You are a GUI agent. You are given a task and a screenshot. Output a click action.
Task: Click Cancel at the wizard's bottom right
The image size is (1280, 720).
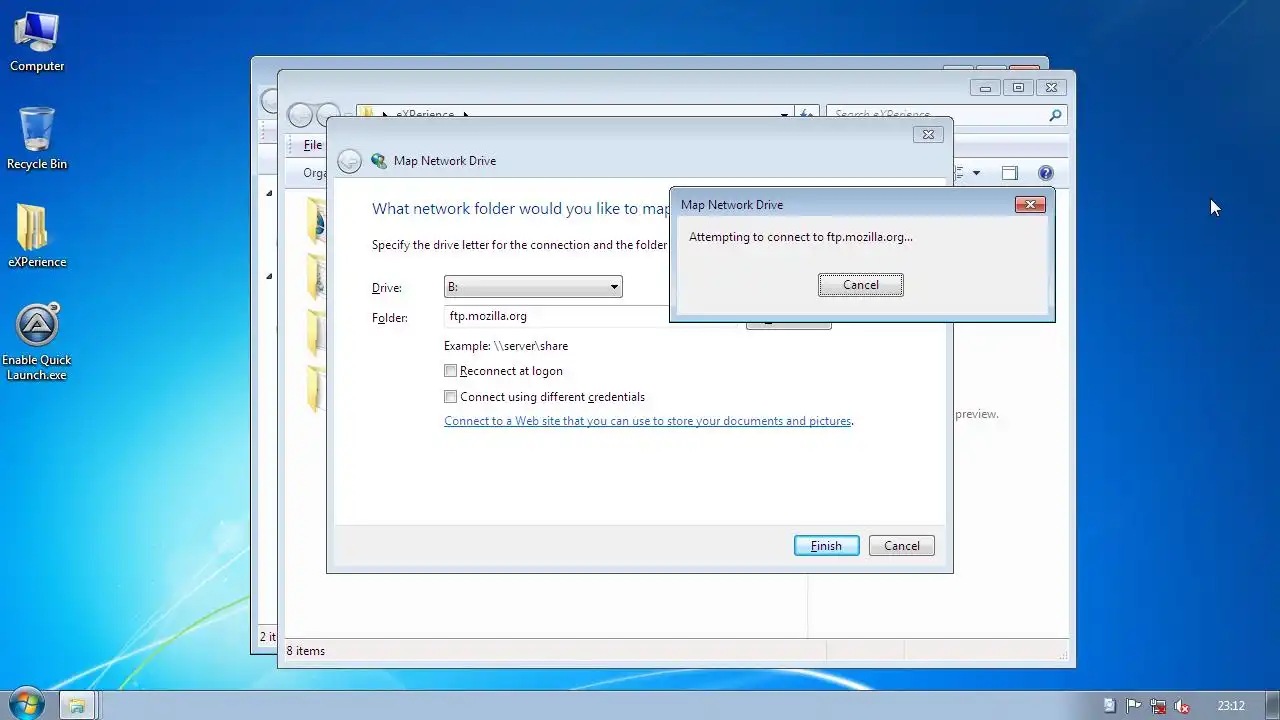(x=902, y=546)
